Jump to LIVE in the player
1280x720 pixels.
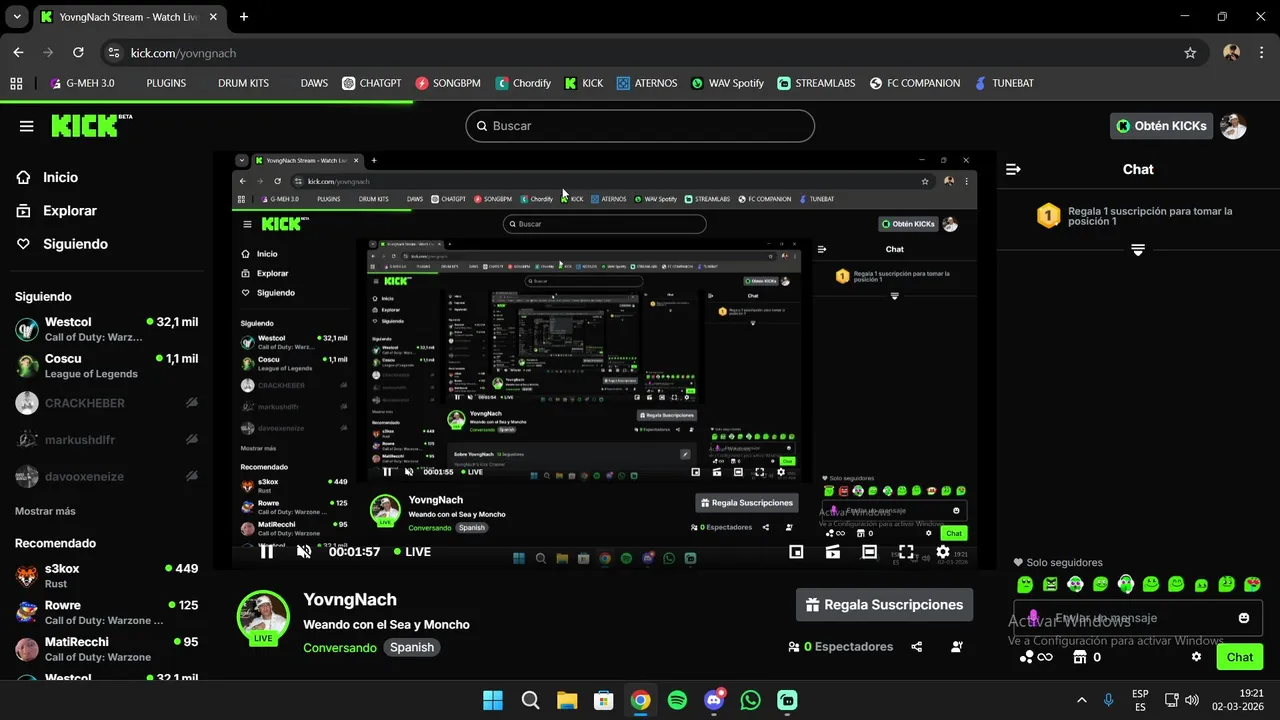tap(412, 552)
